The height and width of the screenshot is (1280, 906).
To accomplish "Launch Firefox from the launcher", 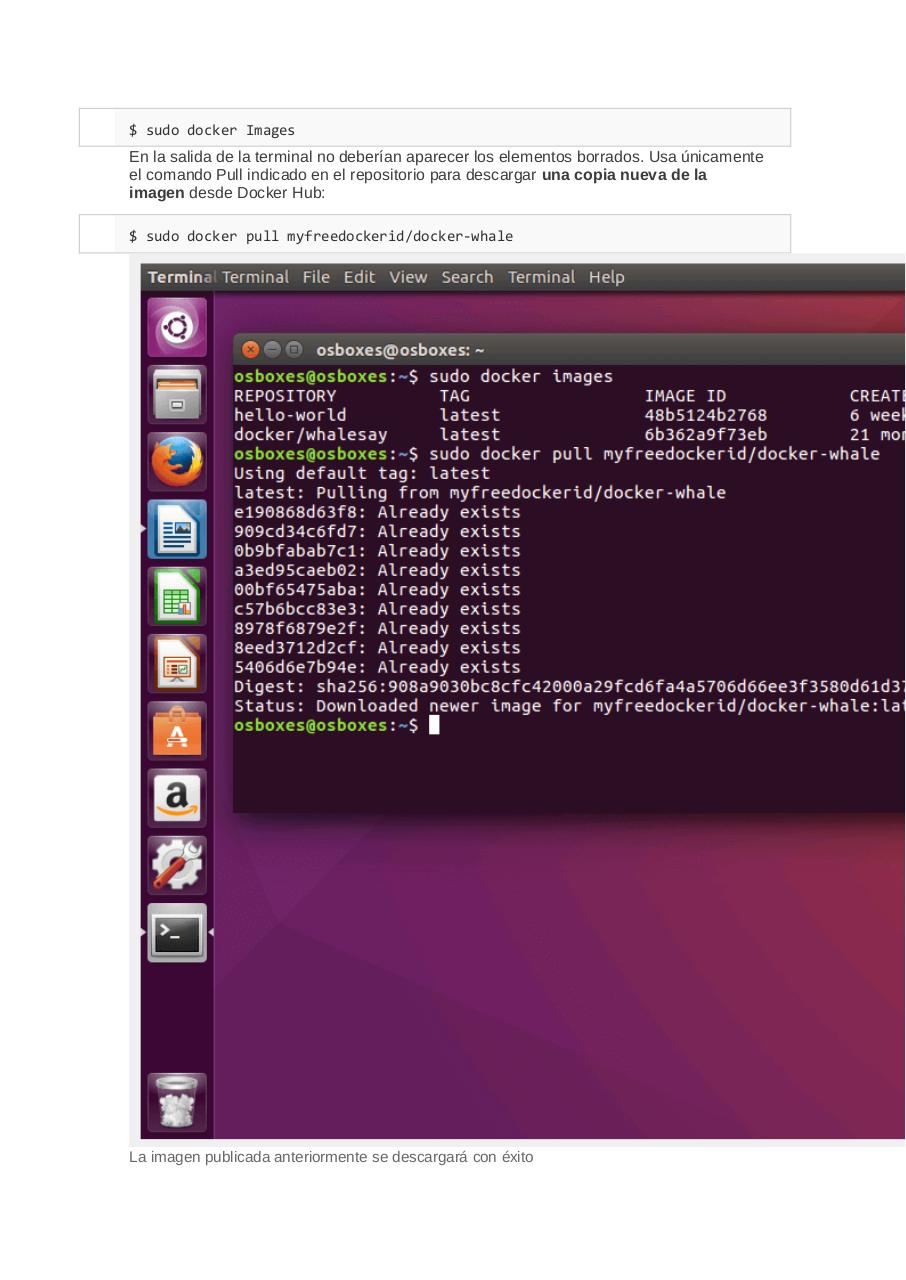I will coord(176,462).
